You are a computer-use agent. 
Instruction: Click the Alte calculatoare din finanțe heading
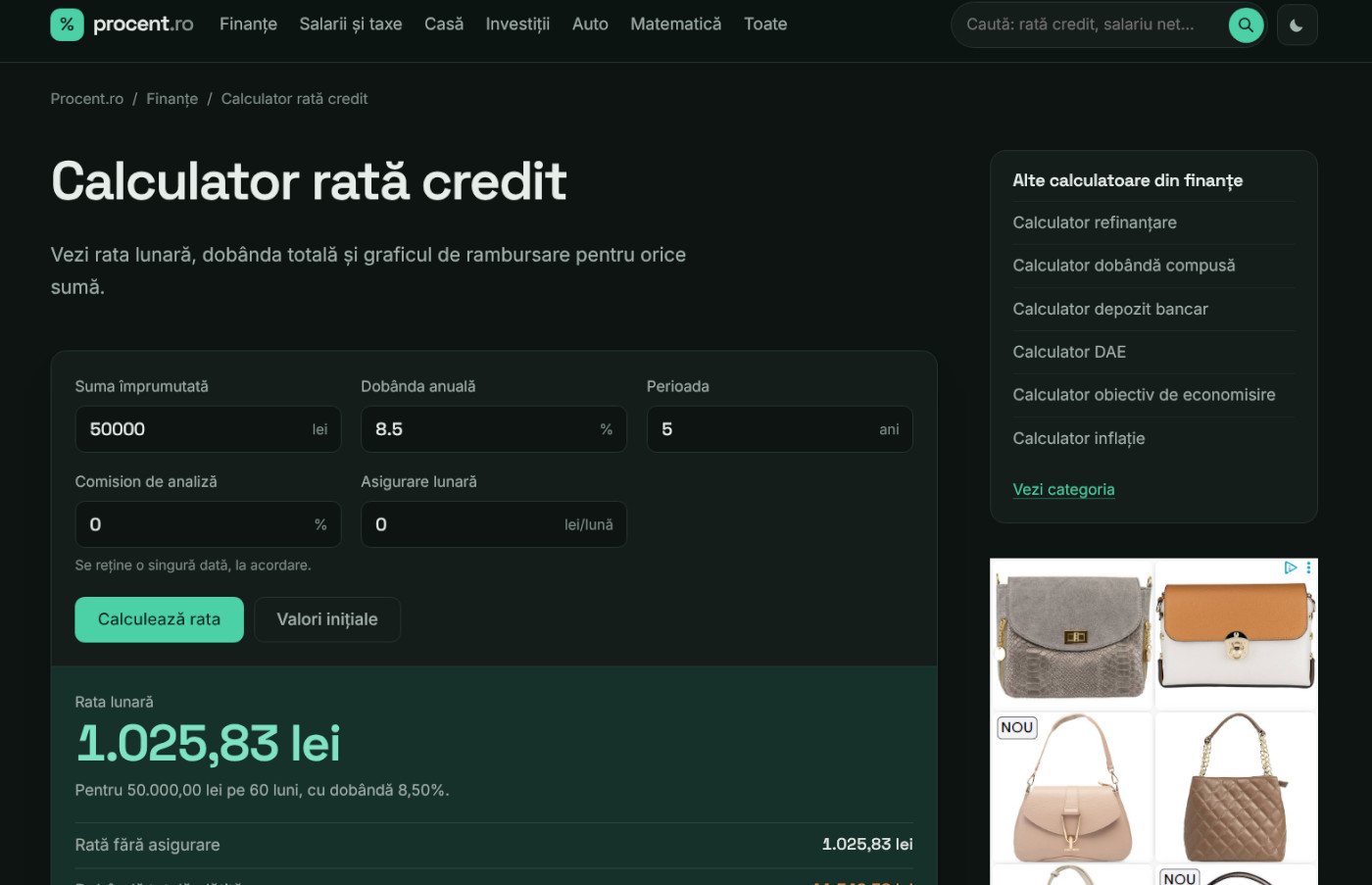tap(1128, 180)
